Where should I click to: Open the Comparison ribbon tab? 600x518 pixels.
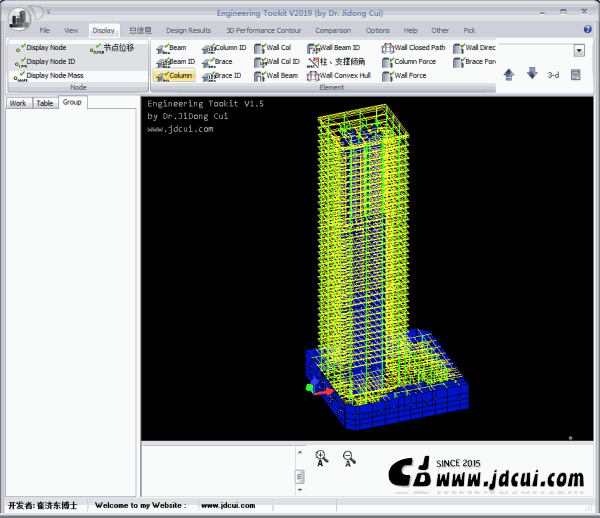click(333, 30)
